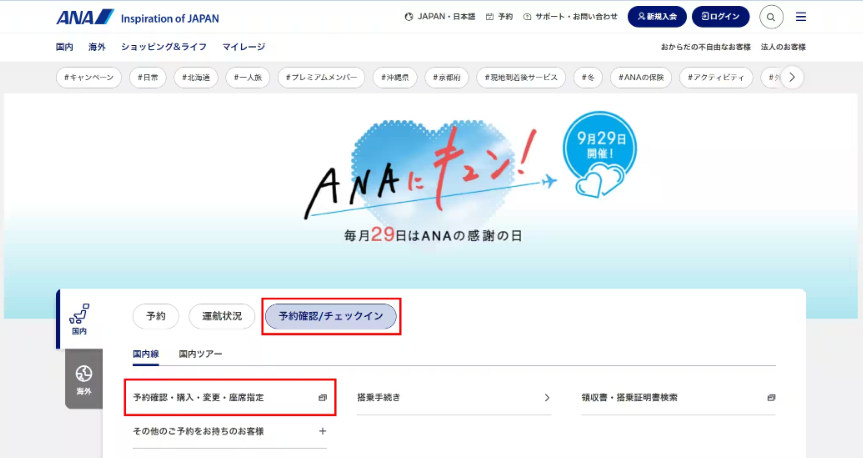Open 領収書・搭乗証明書検索 link

(678, 397)
